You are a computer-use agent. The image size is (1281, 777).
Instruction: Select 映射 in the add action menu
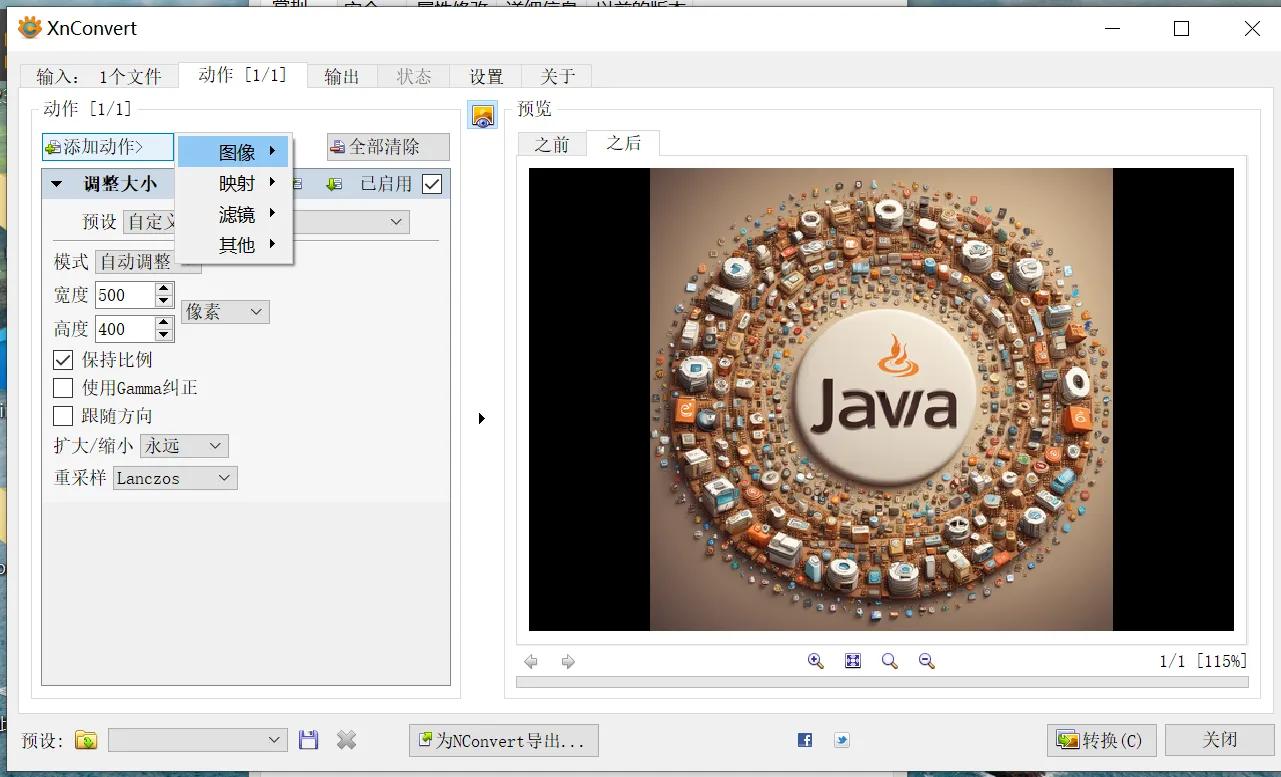234,183
